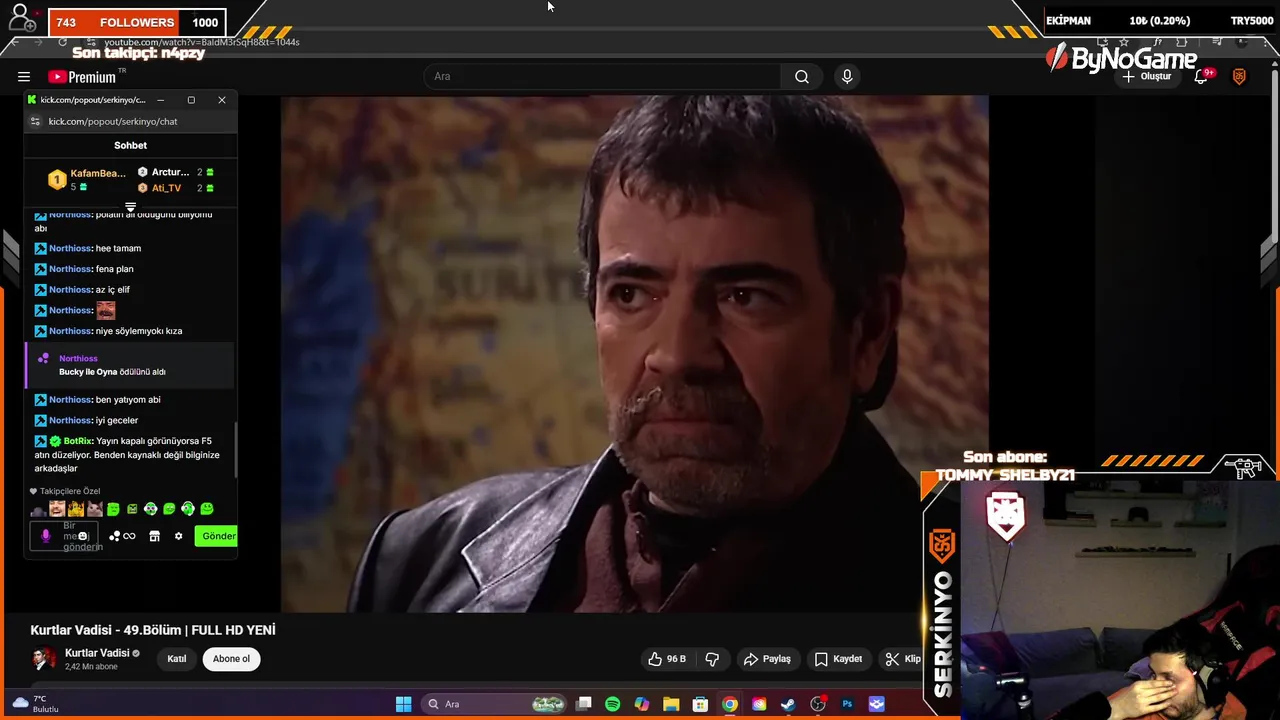
Task: Open the weather widget showing 7°C Bulutlu
Action: 34,704
